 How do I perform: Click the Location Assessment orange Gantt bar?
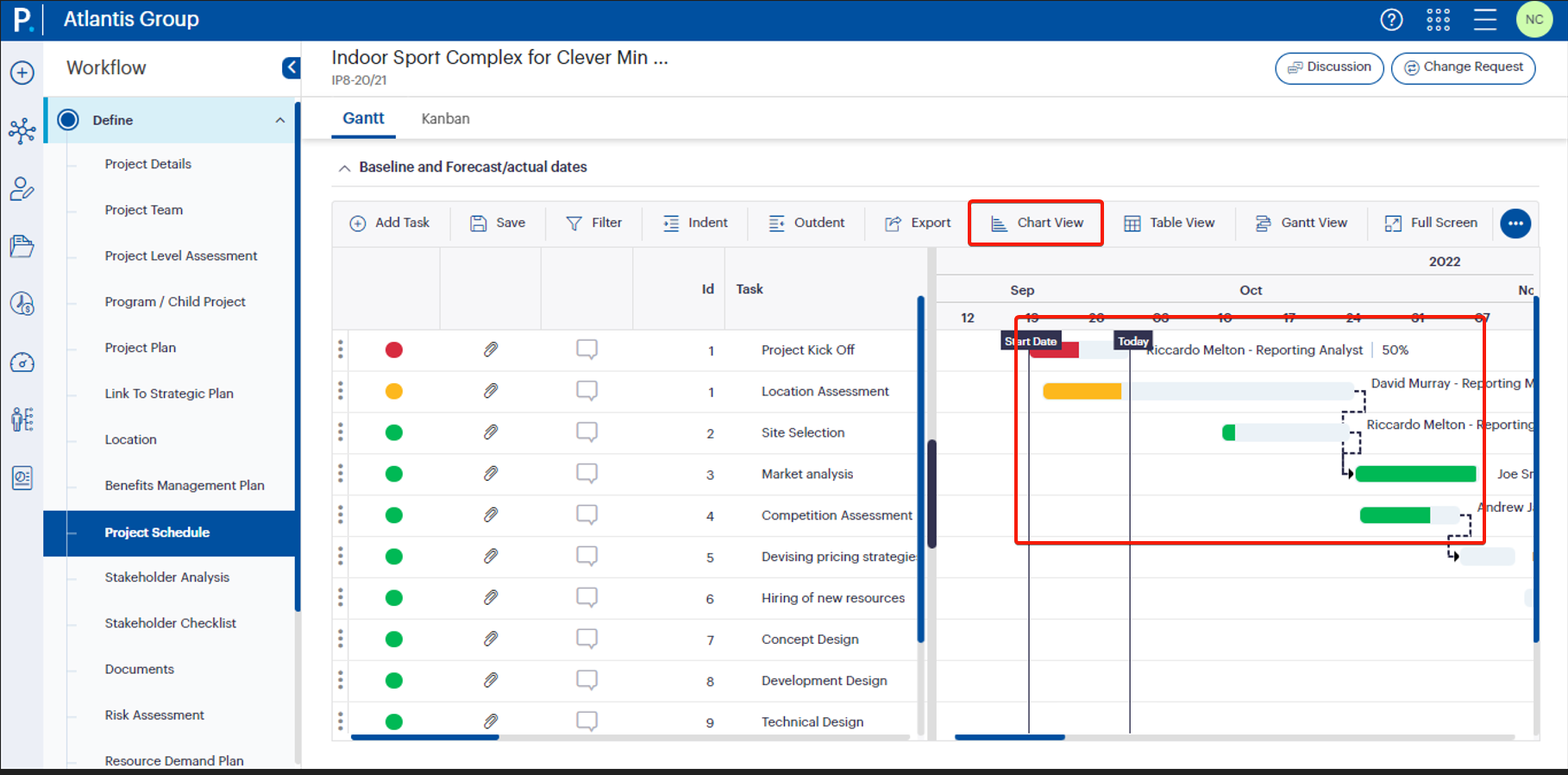click(x=1082, y=392)
